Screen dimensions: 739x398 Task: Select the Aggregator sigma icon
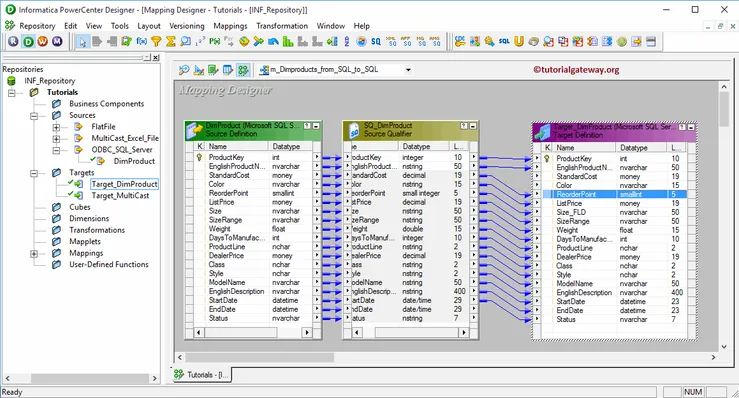pos(171,41)
